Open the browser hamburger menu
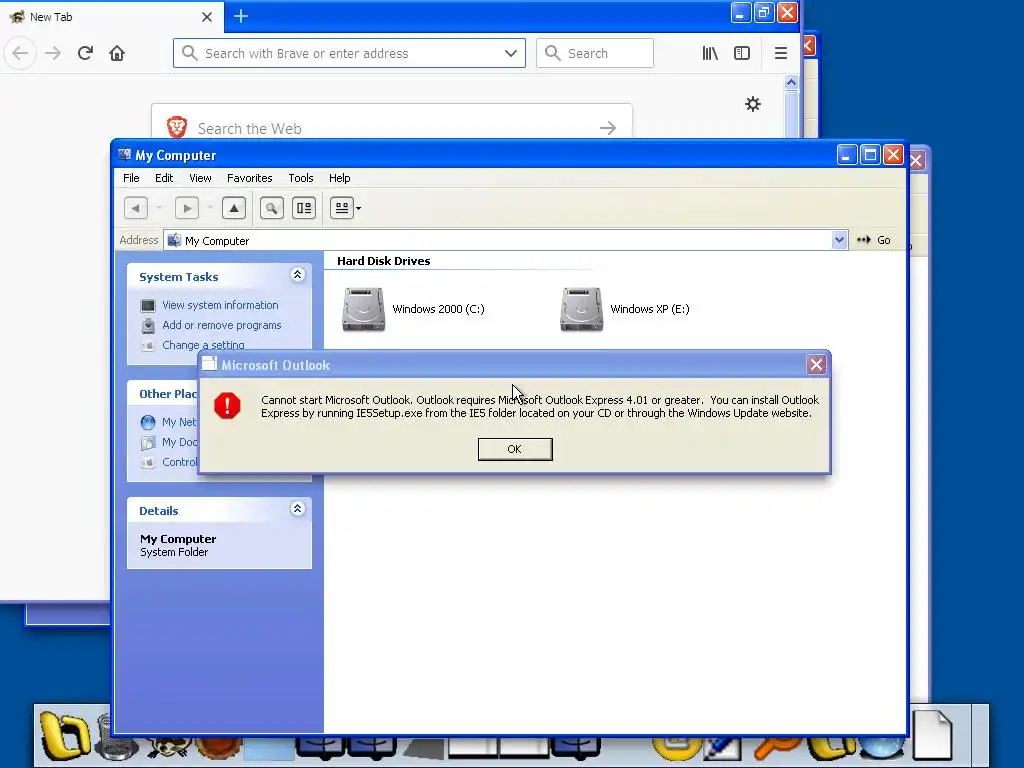Image resolution: width=1024 pixels, height=768 pixels. (x=780, y=53)
